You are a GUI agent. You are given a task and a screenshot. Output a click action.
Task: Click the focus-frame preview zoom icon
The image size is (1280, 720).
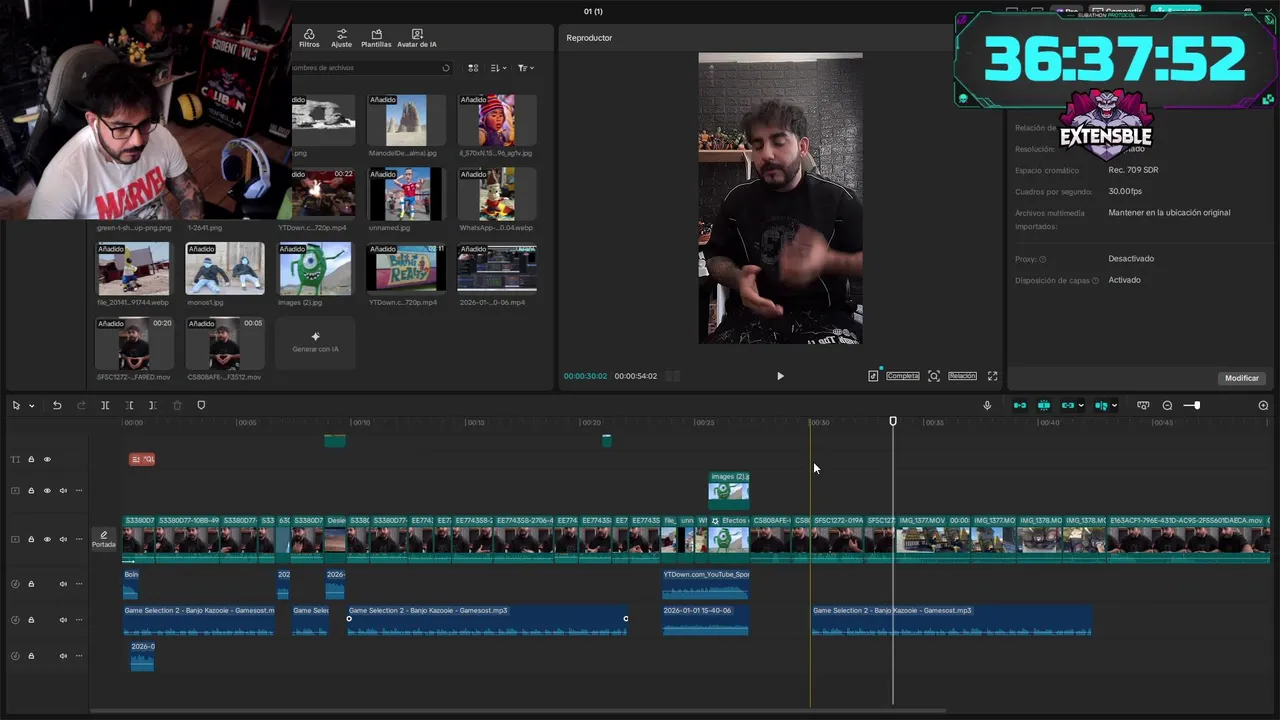pos(934,376)
